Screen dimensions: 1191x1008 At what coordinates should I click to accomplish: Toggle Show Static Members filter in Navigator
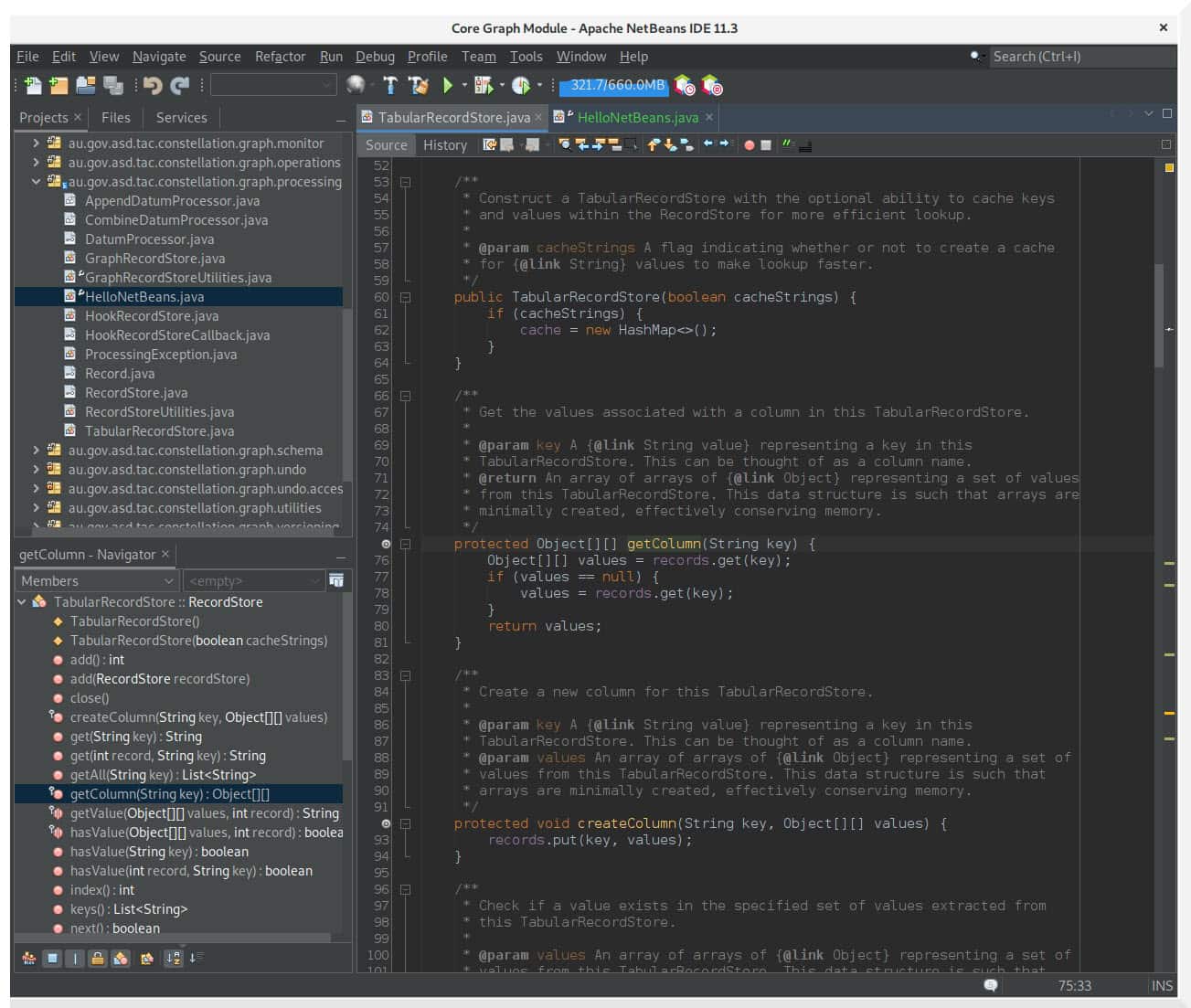(x=75, y=958)
